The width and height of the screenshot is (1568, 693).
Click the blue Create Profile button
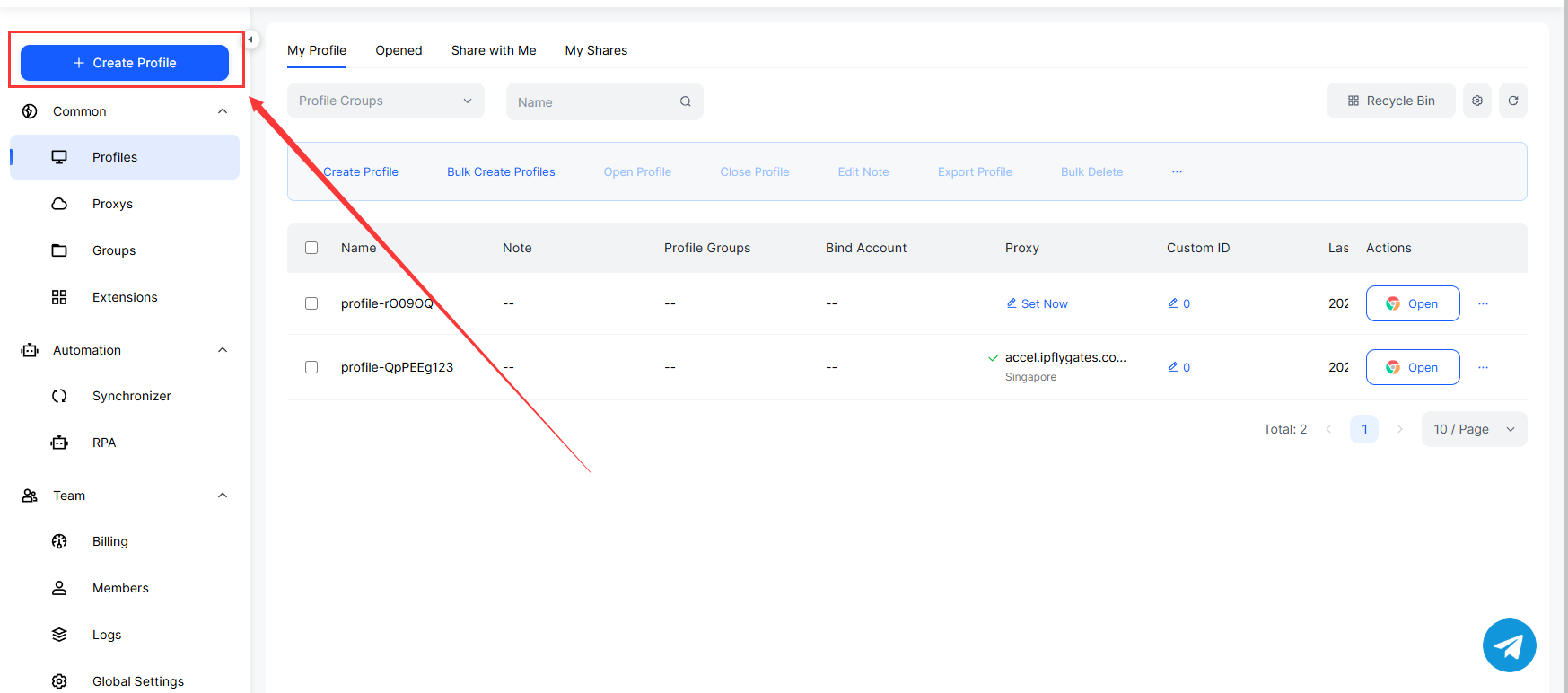pyautogui.click(x=125, y=63)
